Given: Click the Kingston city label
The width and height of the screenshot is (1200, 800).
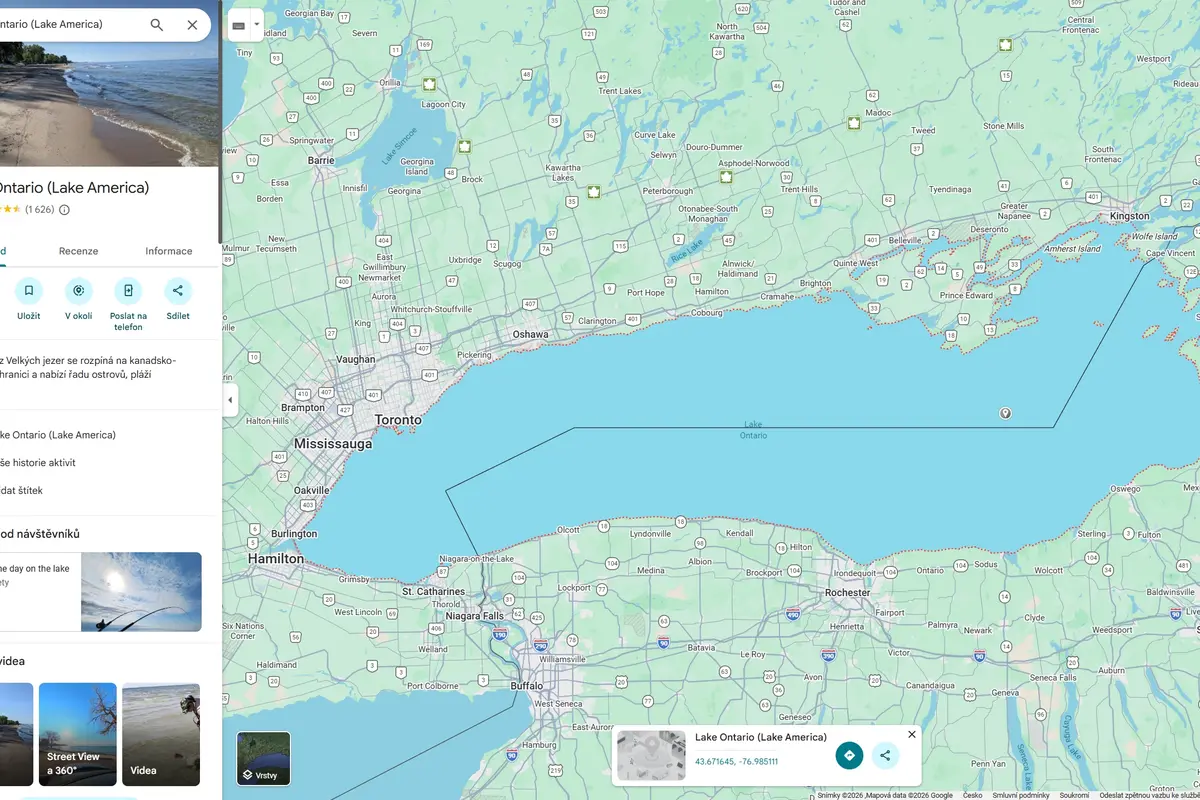Looking at the screenshot, I should pyautogui.click(x=1130, y=216).
